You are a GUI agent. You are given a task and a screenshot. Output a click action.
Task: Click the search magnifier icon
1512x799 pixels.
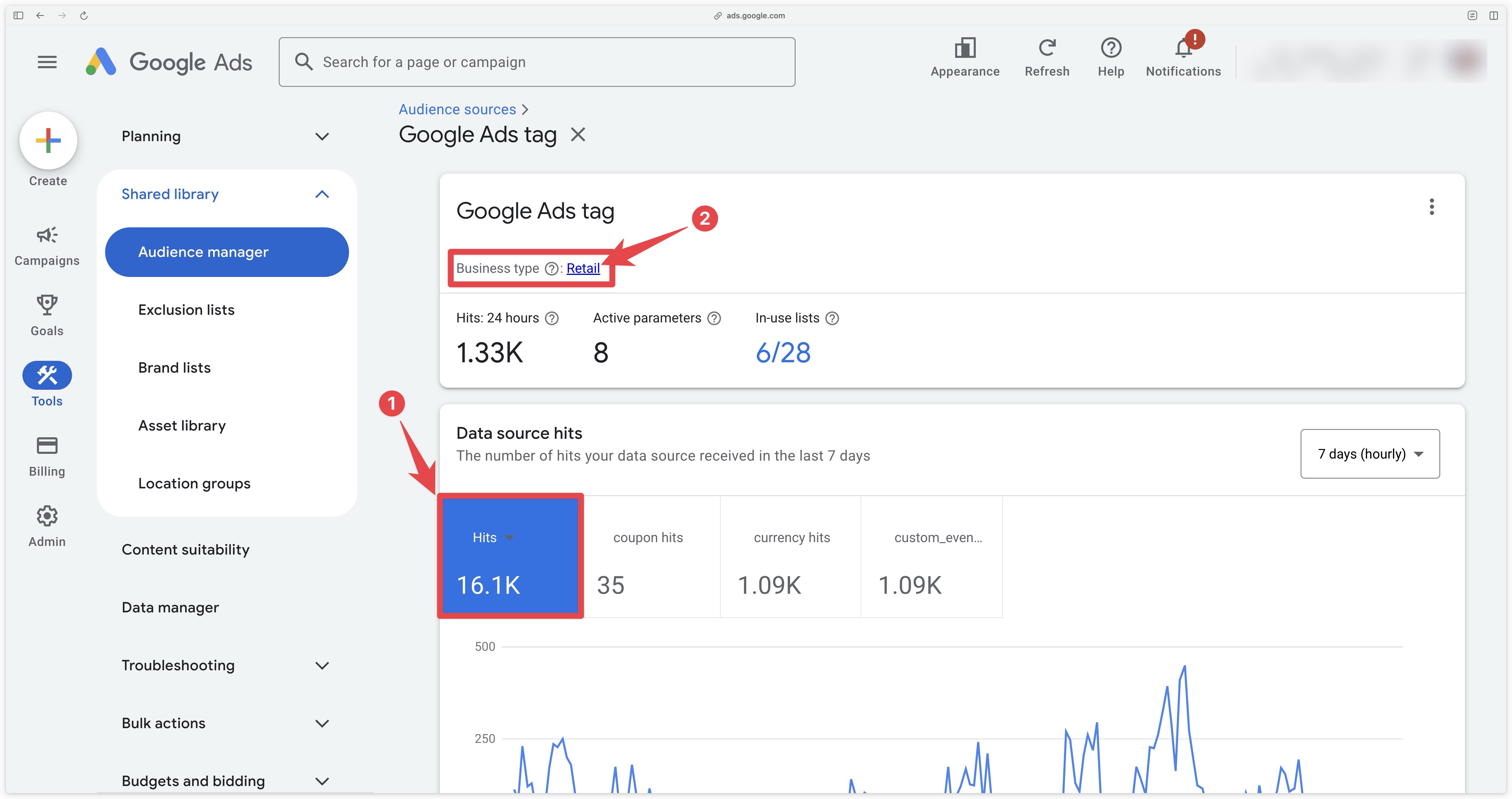click(304, 62)
